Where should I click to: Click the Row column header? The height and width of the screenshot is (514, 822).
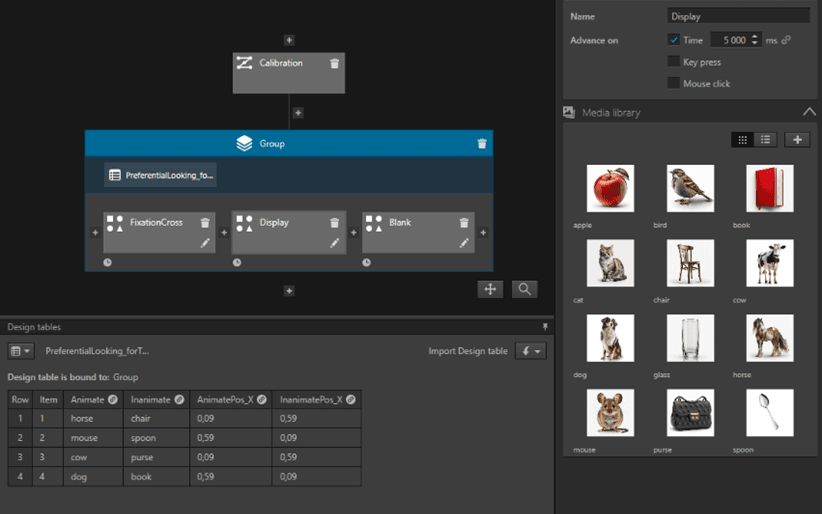coord(20,400)
